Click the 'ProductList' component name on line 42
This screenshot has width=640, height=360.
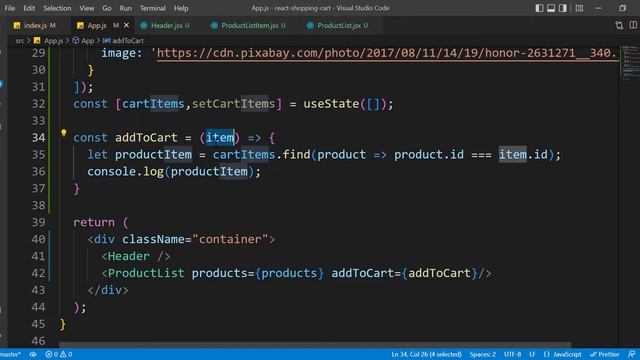coord(146,273)
